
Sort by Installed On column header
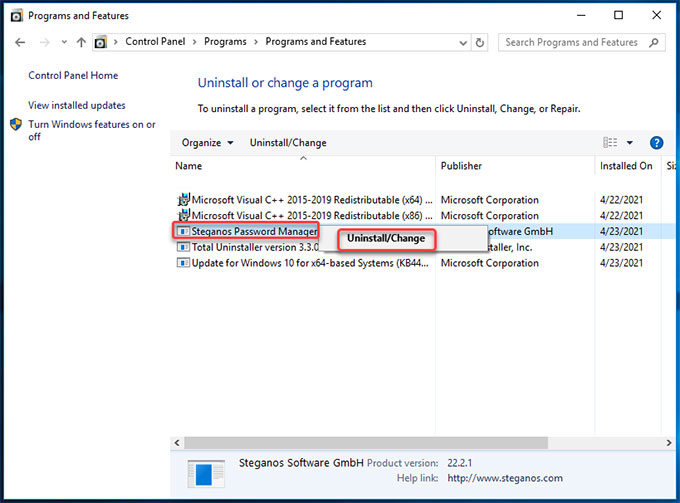(626, 166)
